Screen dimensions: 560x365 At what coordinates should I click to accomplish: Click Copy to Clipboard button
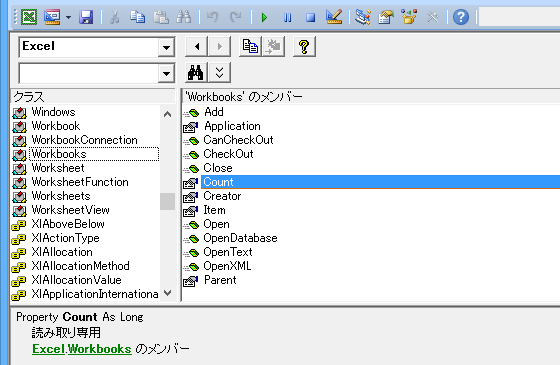(x=250, y=46)
